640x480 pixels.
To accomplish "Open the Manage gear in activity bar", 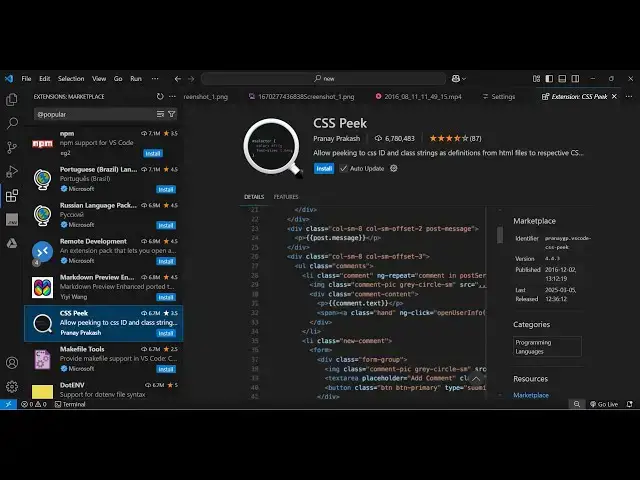I will [12, 386].
